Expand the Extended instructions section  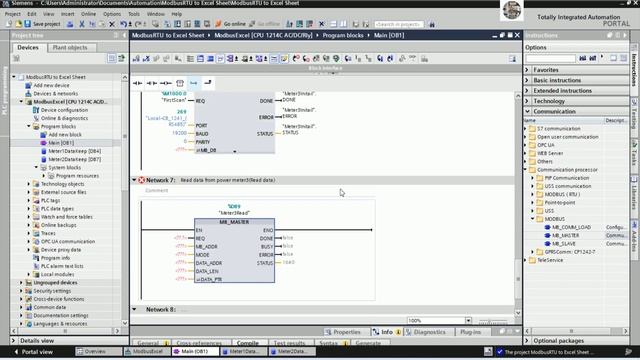[x=527, y=91]
